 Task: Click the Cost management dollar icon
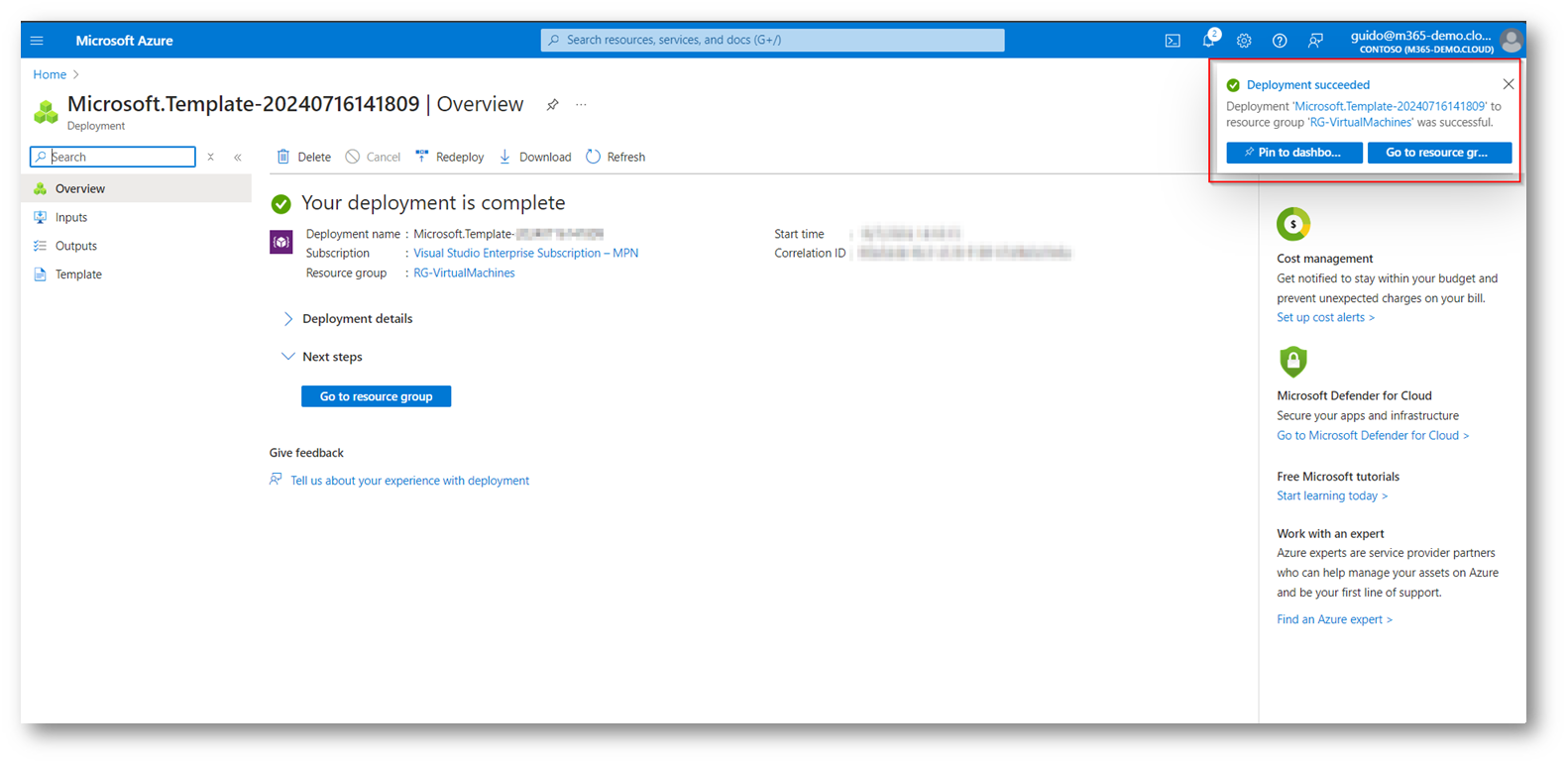pos(1292,224)
